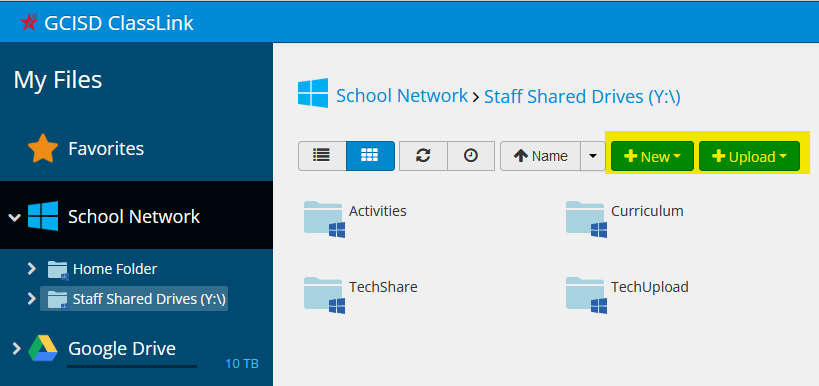Select Google Drive label in the sidebar
819x386 pixels.
pos(122,348)
